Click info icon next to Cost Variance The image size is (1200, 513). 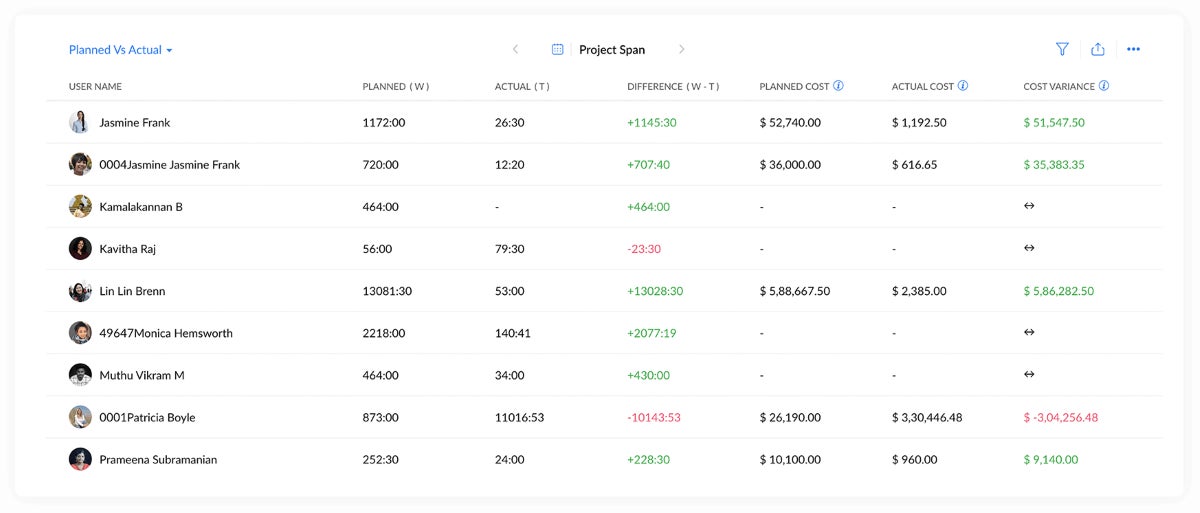(1104, 86)
